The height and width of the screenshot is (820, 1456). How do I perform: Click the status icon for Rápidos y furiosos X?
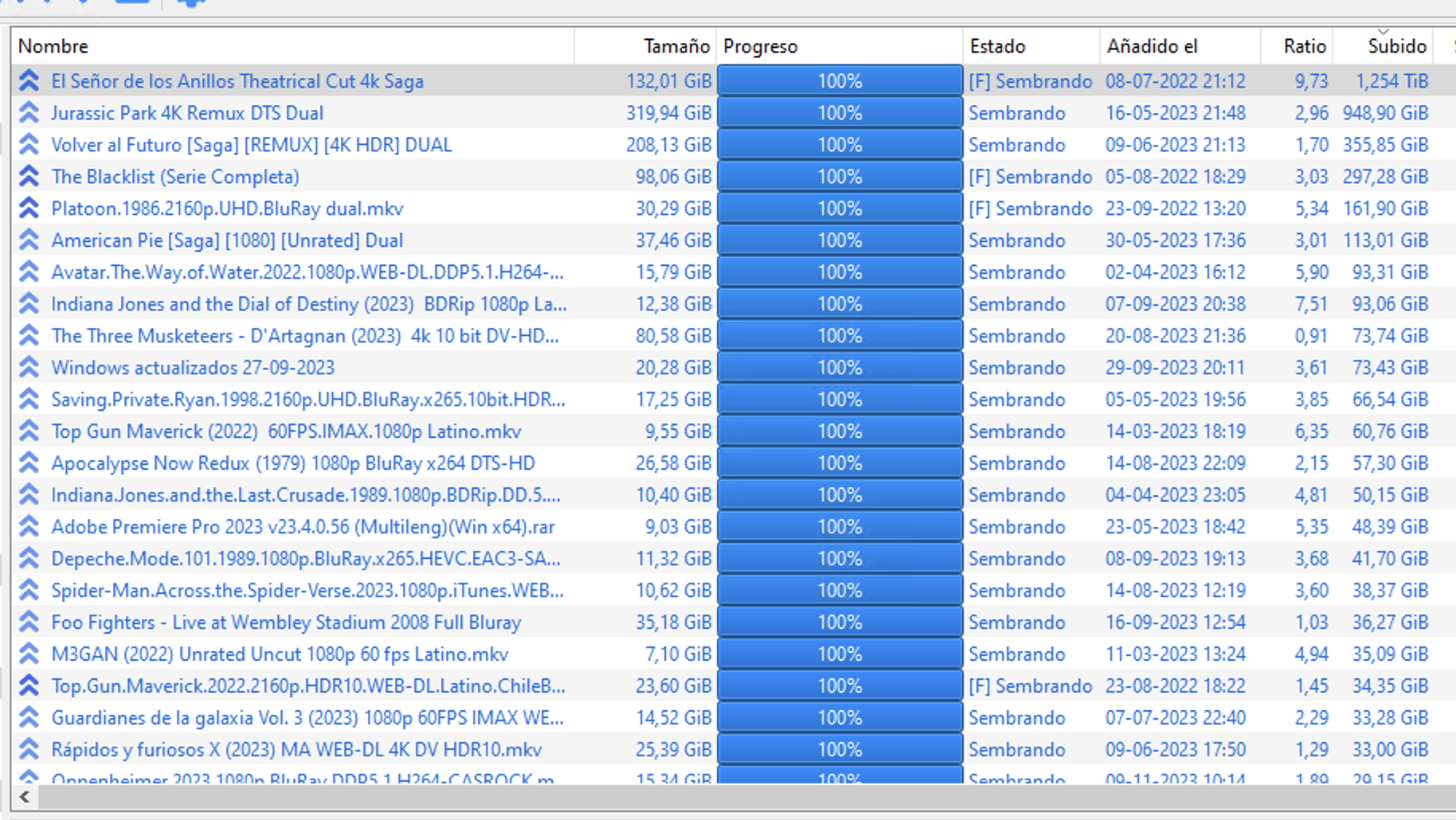29,749
